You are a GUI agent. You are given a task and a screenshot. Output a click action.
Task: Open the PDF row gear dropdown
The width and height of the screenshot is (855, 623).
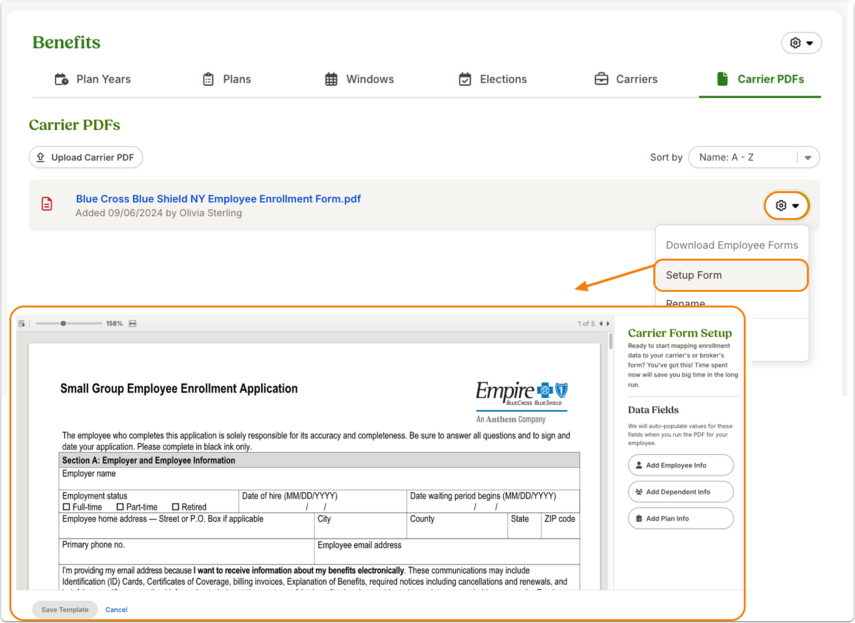coord(787,205)
